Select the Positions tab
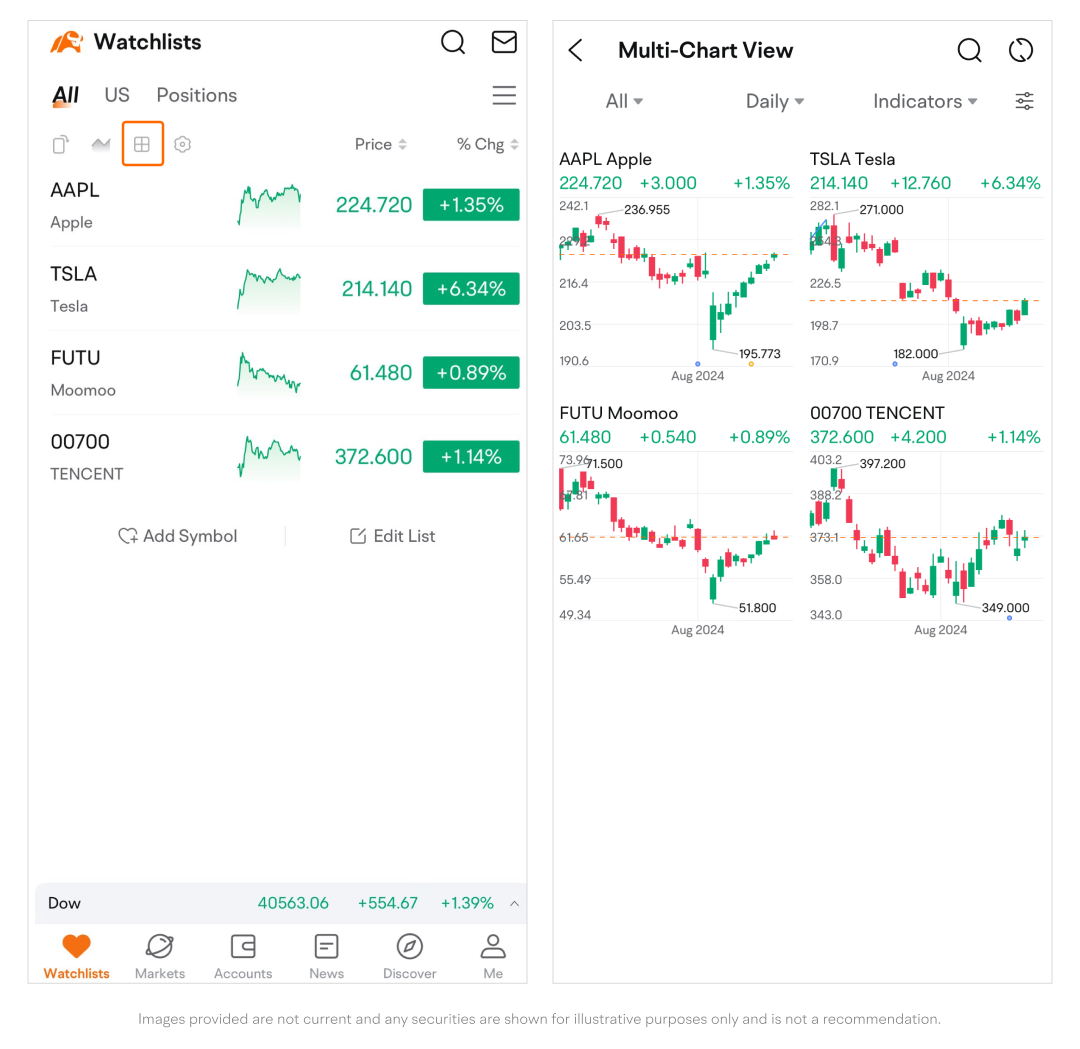1080x1049 pixels. click(x=197, y=95)
